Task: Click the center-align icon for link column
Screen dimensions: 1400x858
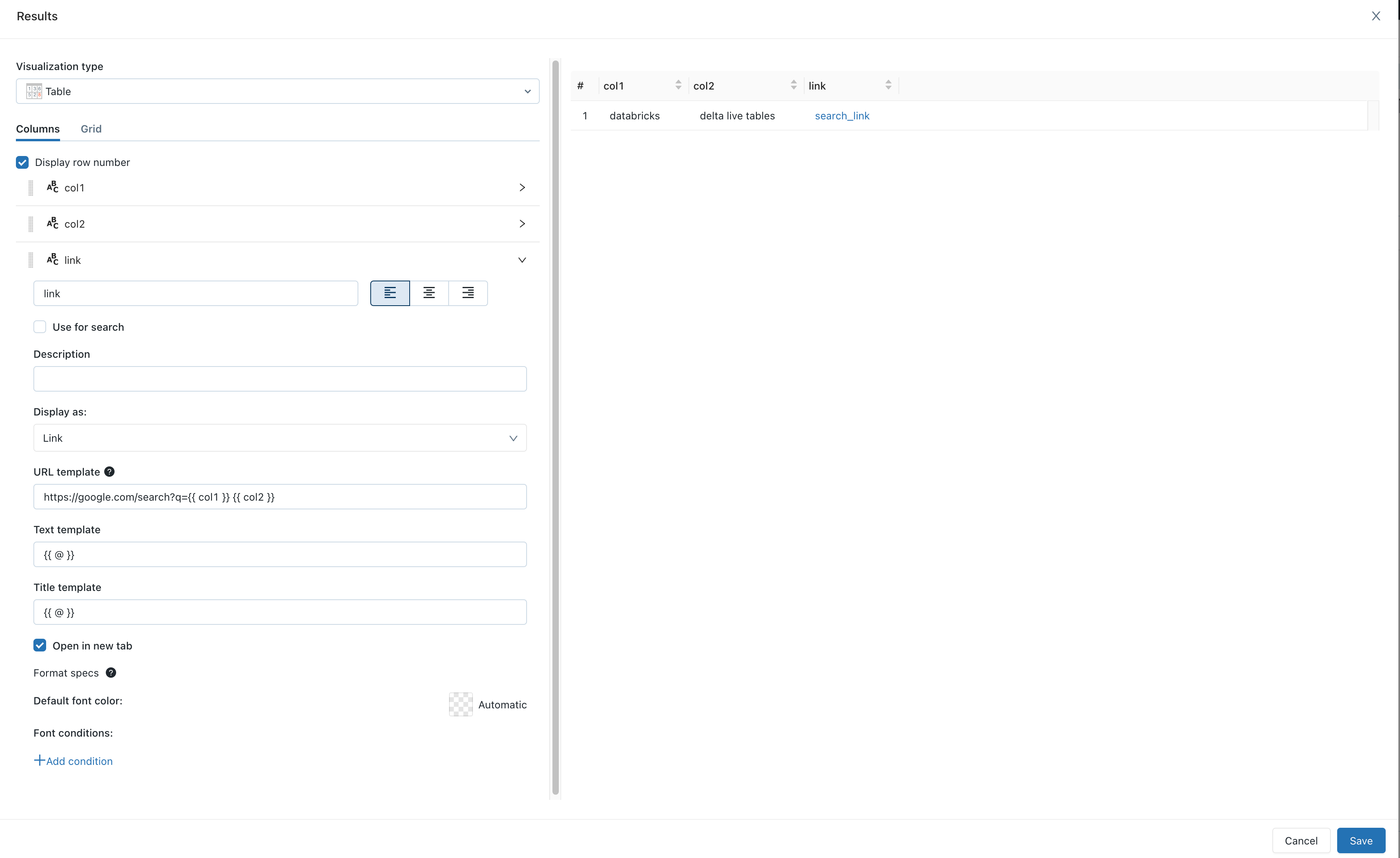Action: (x=429, y=293)
